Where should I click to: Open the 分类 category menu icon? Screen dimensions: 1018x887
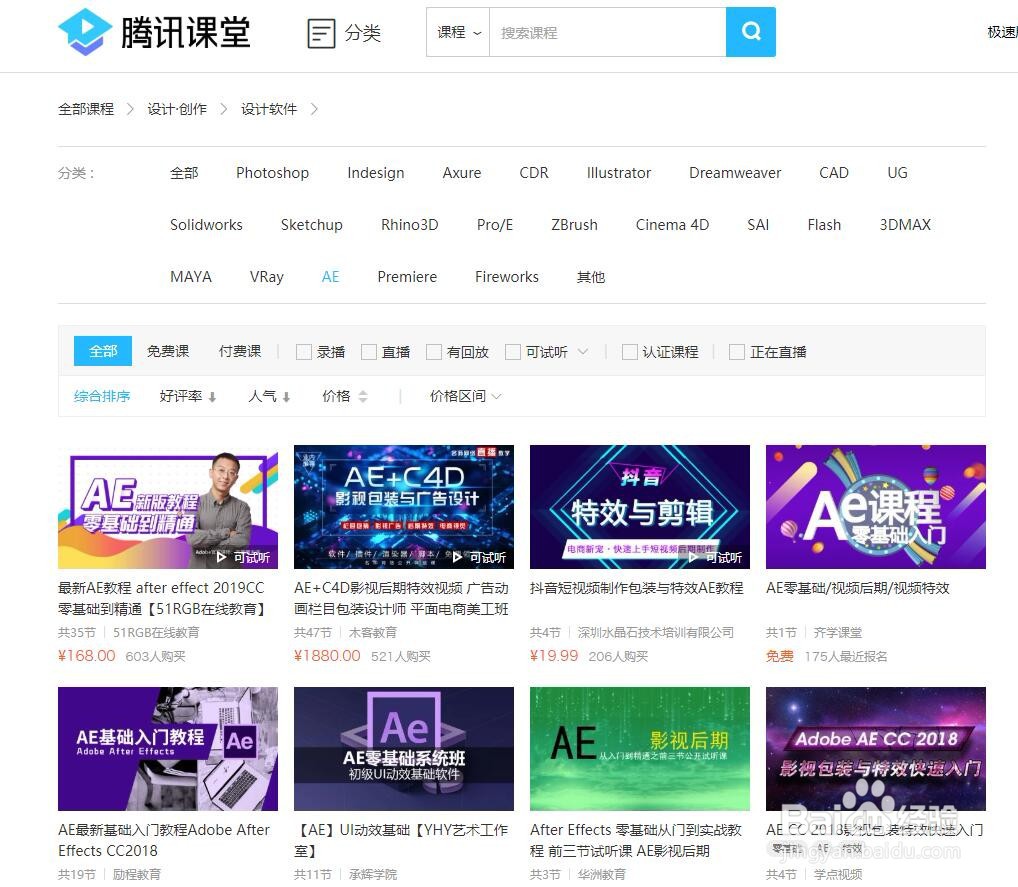[321, 33]
